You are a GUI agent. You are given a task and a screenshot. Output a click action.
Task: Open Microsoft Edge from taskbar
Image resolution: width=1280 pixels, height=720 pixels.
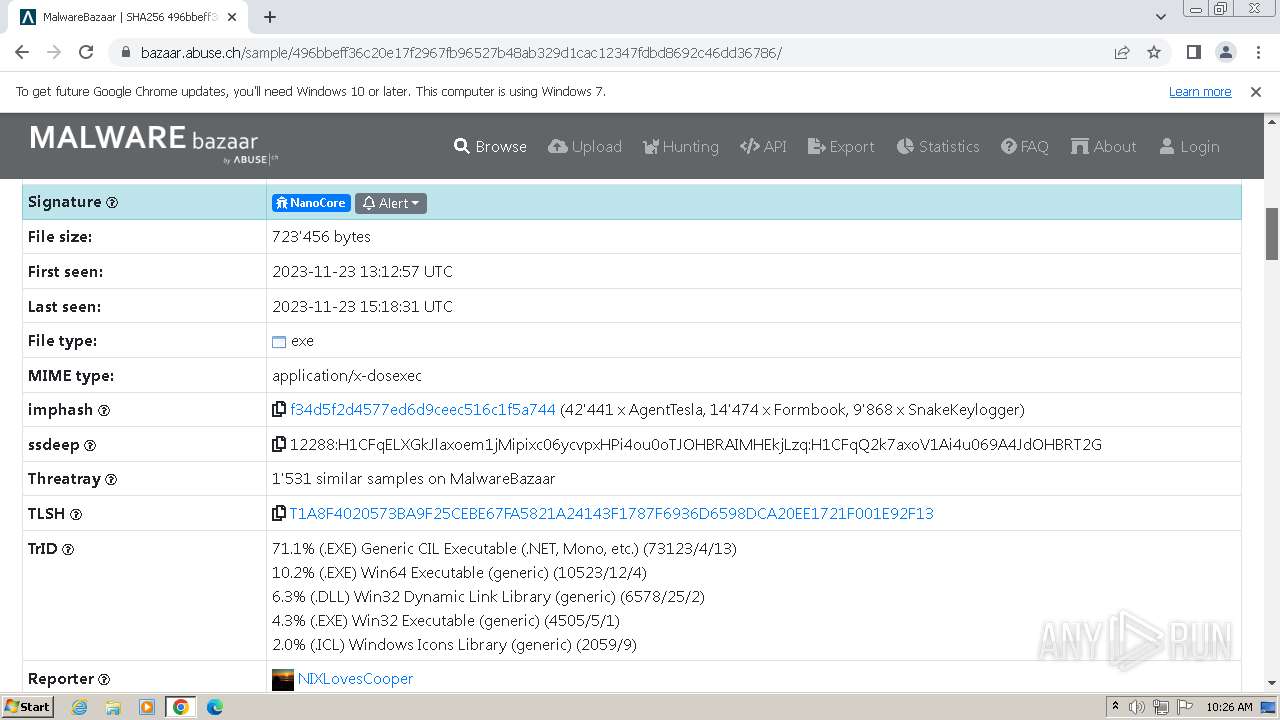tap(214, 707)
